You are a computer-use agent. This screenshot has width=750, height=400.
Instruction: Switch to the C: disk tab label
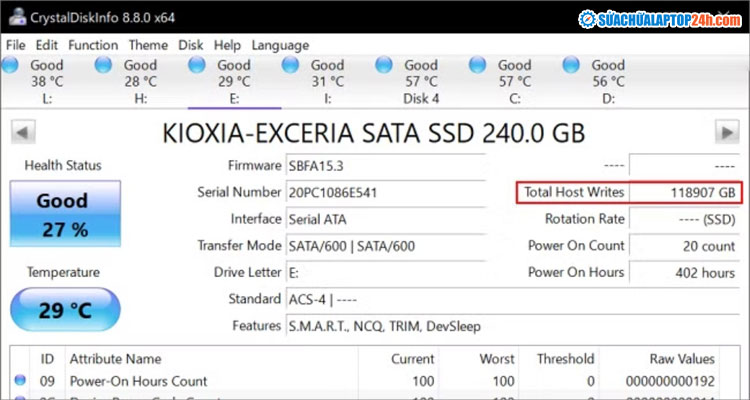(x=515, y=99)
